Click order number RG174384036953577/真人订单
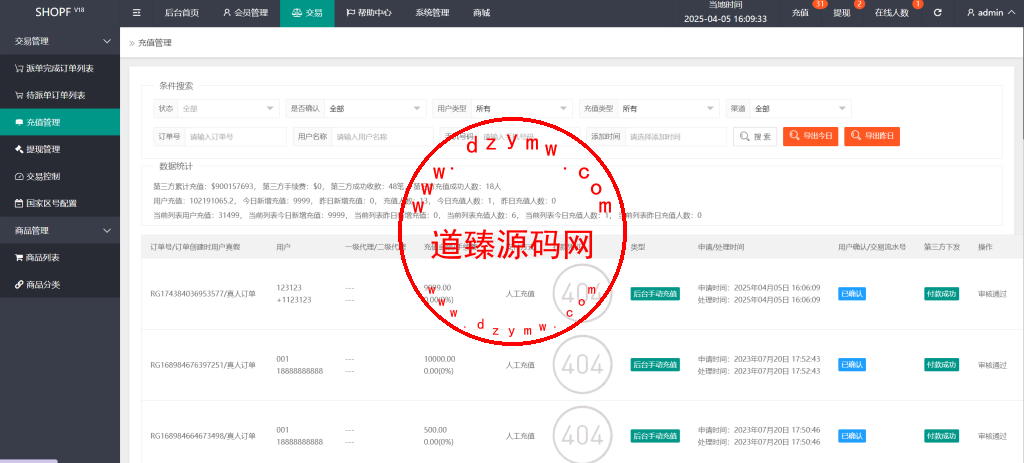Image resolution: width=1024 pixels, height=463 pixels. (x=203, y=294)
